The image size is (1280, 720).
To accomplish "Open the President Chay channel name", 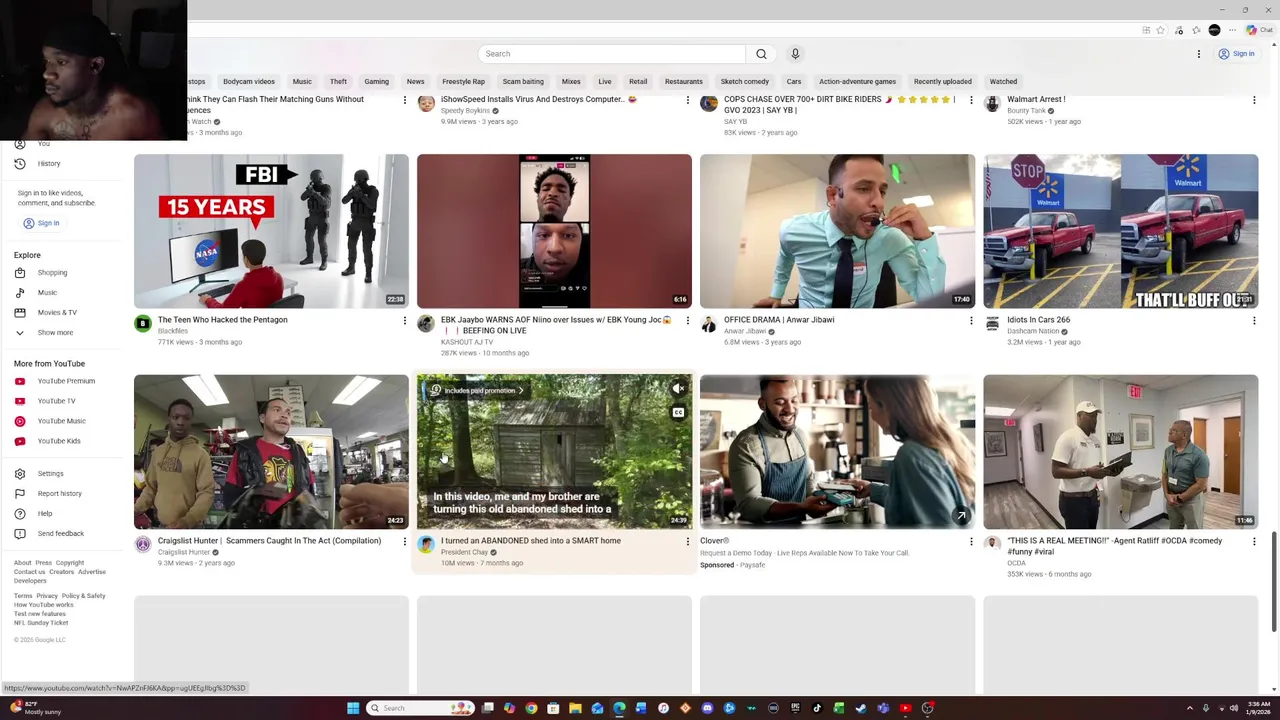I will click(x=464, y=552).
